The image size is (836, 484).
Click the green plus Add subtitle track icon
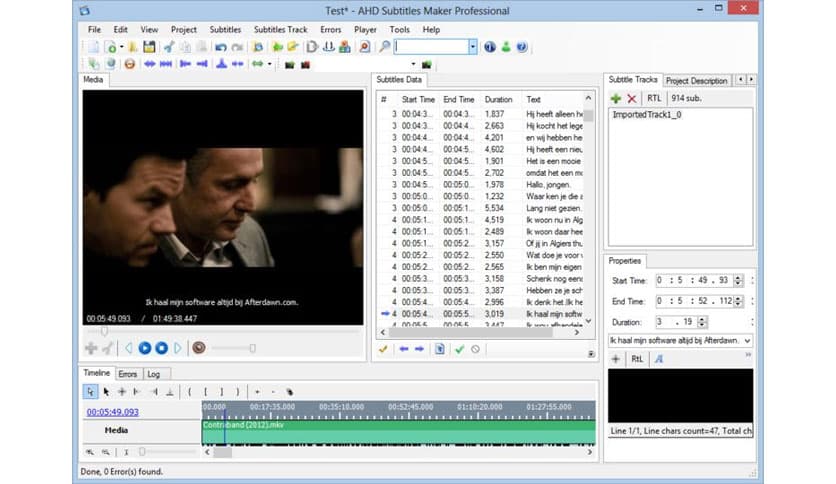615,98
